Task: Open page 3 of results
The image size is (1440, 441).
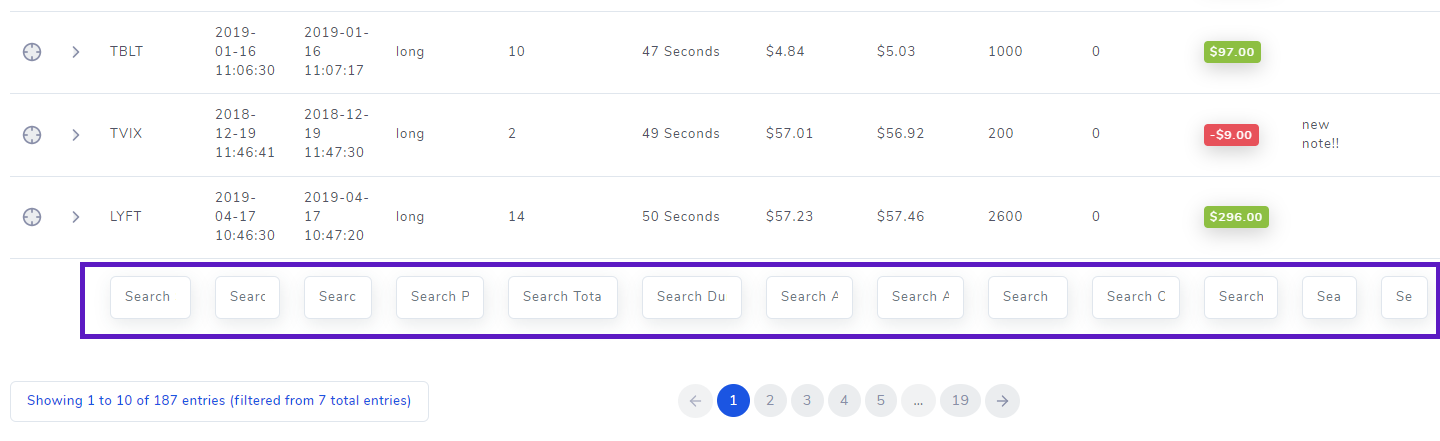Action: click(807, 401)
